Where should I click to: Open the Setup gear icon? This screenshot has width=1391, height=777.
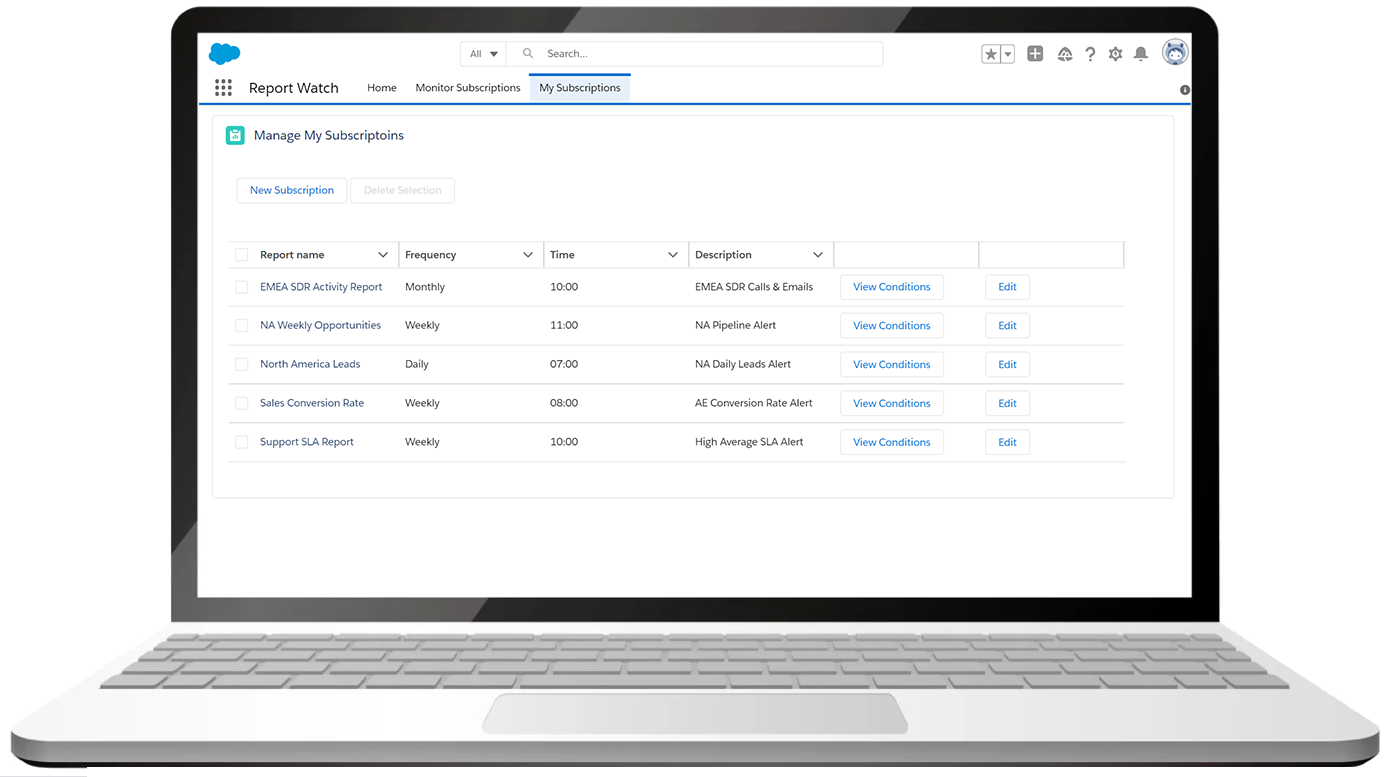click(x=1115, y=54)
